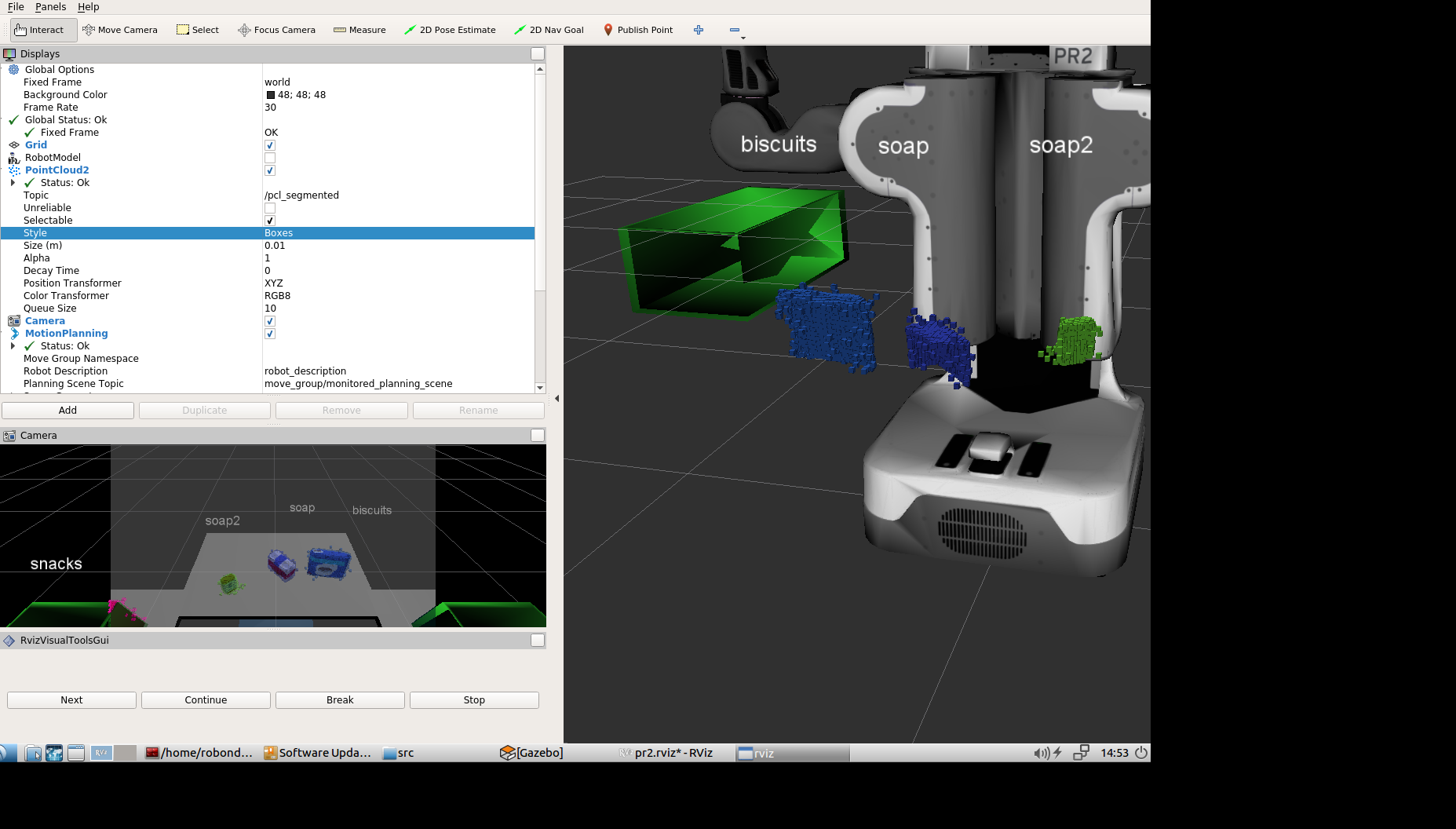Pick the Measure tool
The image size is (1456, 829).
pyautogui.click(x=359, y=30)
